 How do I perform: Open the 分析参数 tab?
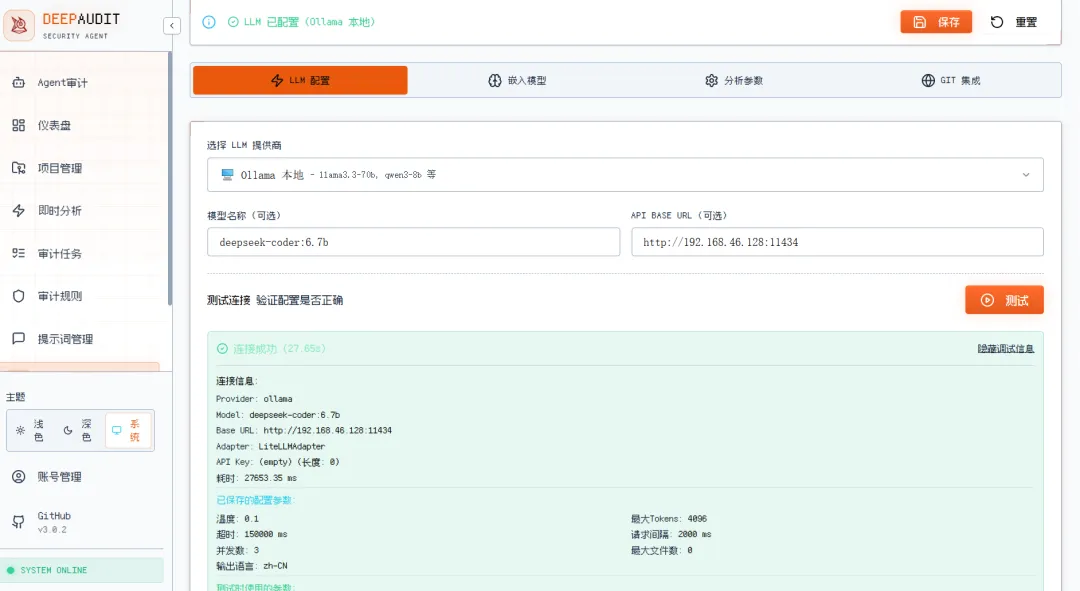tap(734, 81)
